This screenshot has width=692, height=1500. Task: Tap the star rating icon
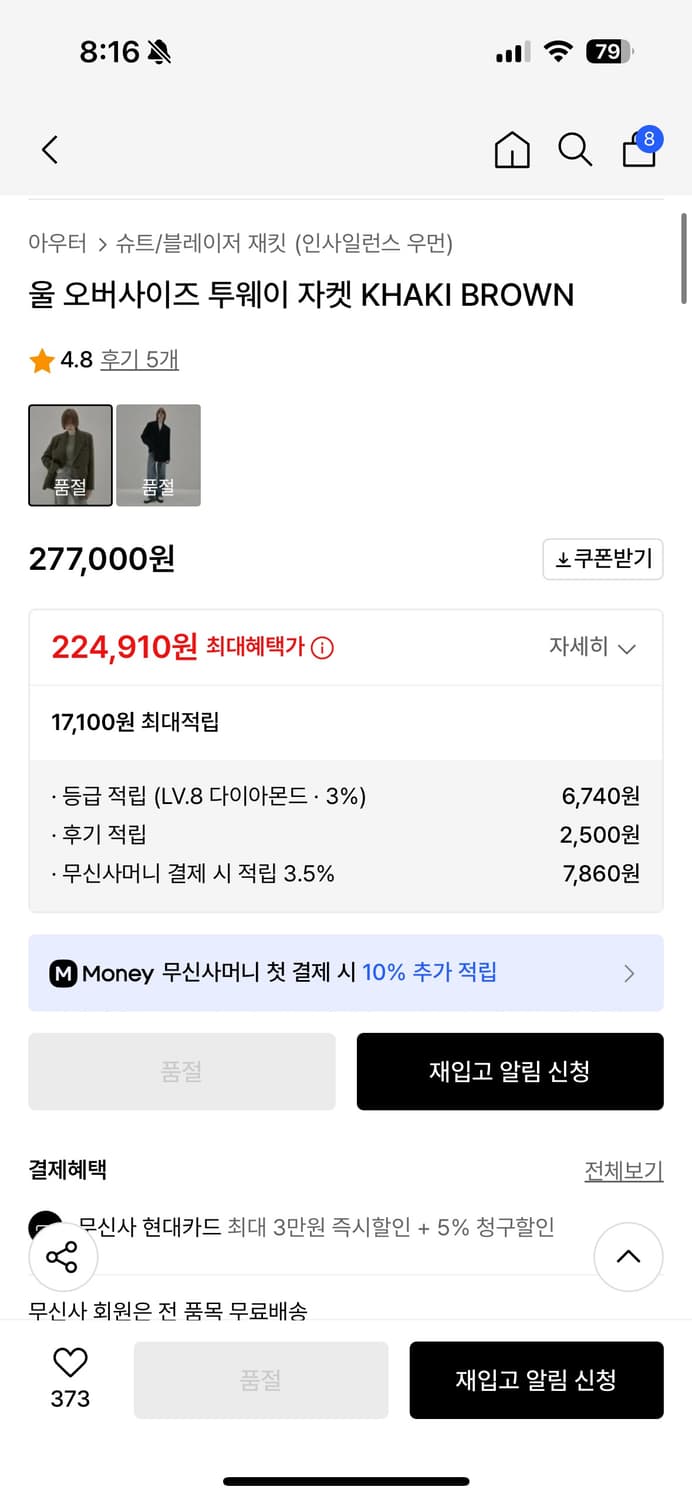coord(40,359)
